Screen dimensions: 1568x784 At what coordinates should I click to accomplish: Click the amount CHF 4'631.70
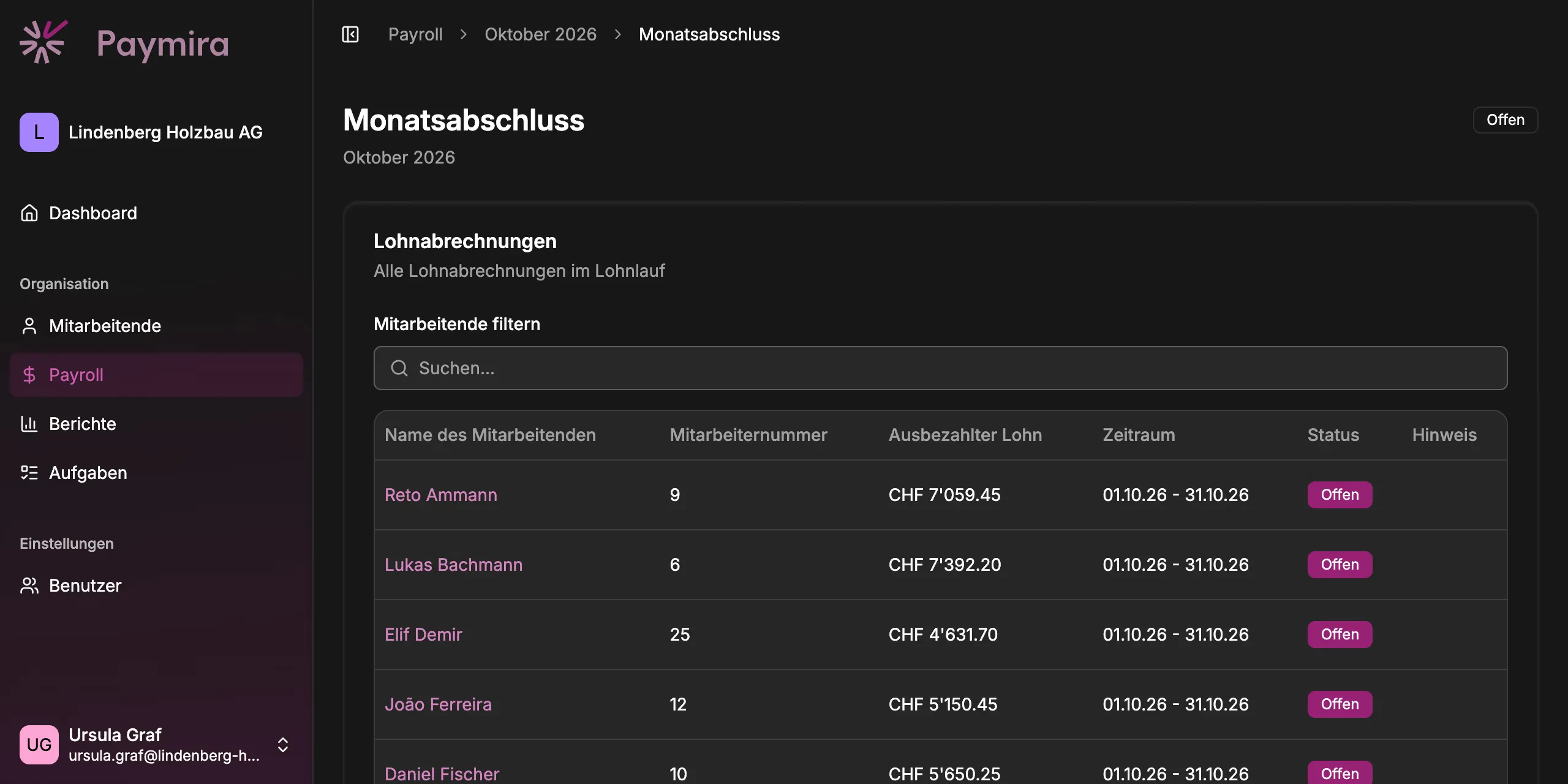tap(943, 635)
